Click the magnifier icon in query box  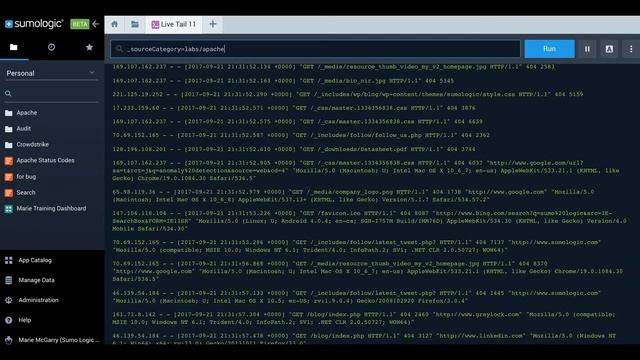pyautogui.click(x=119, y=49)
